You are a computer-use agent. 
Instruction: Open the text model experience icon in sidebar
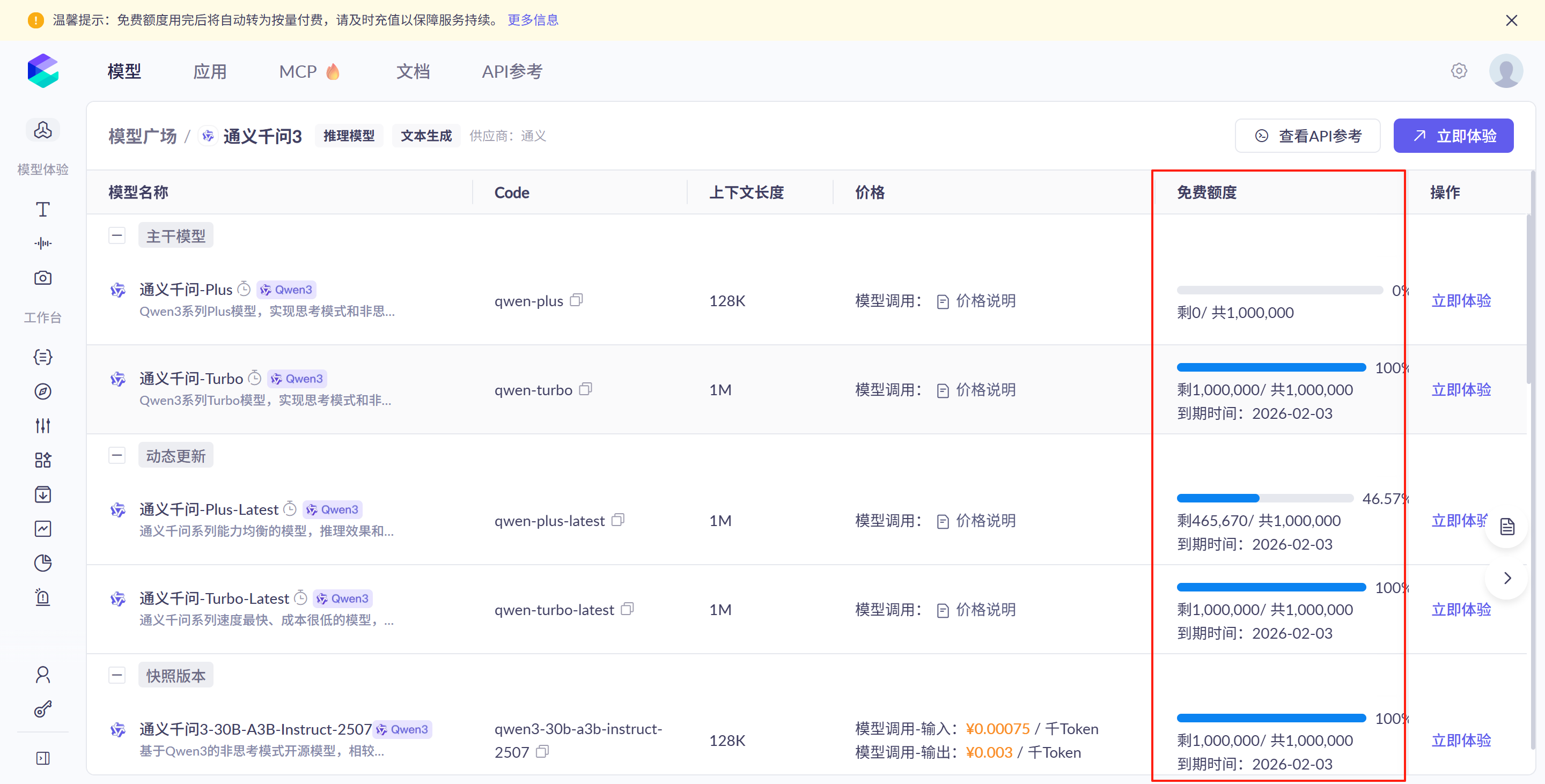pyautogui.click(x=42, y=209)
